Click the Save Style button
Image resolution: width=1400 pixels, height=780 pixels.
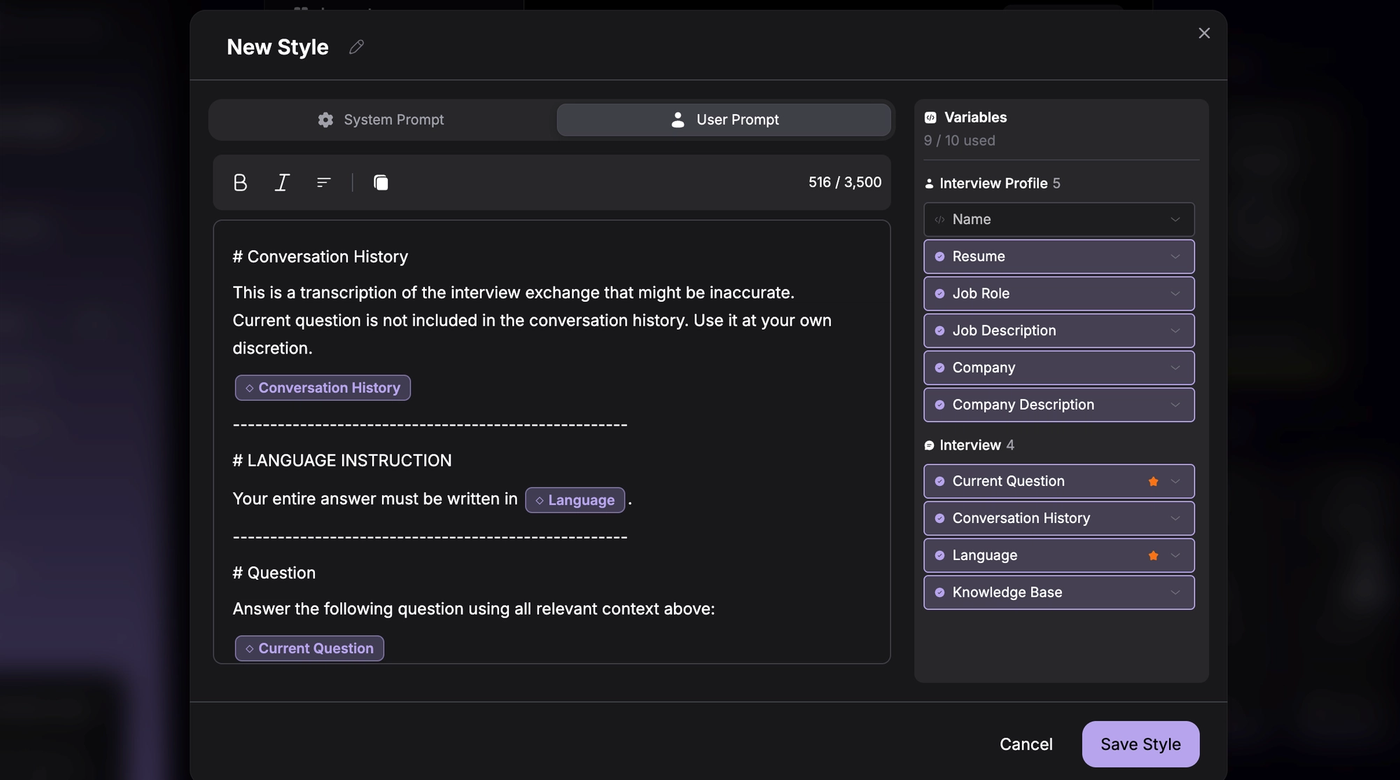click(x=1141, y=744)
